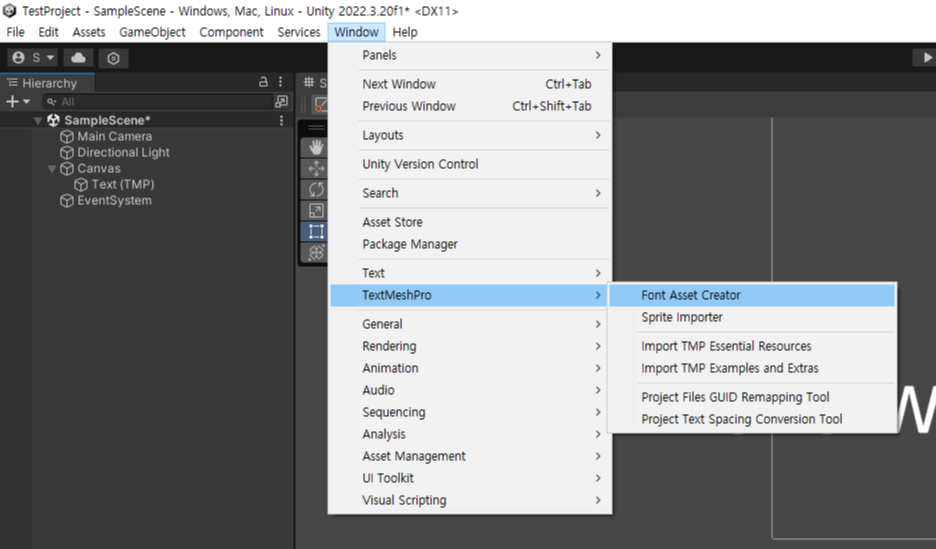Collapse the Canvas tree node
The height and width of the screenshot is (549, 936).
click(x=52, y=169)
